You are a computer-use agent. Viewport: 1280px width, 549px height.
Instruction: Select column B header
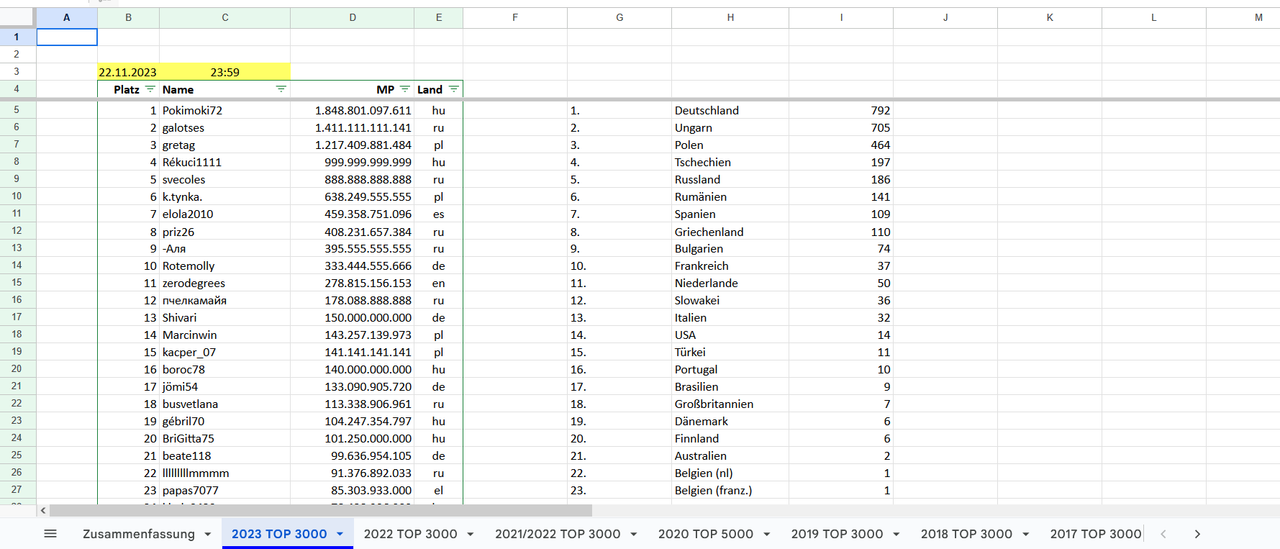coord(128,18)
